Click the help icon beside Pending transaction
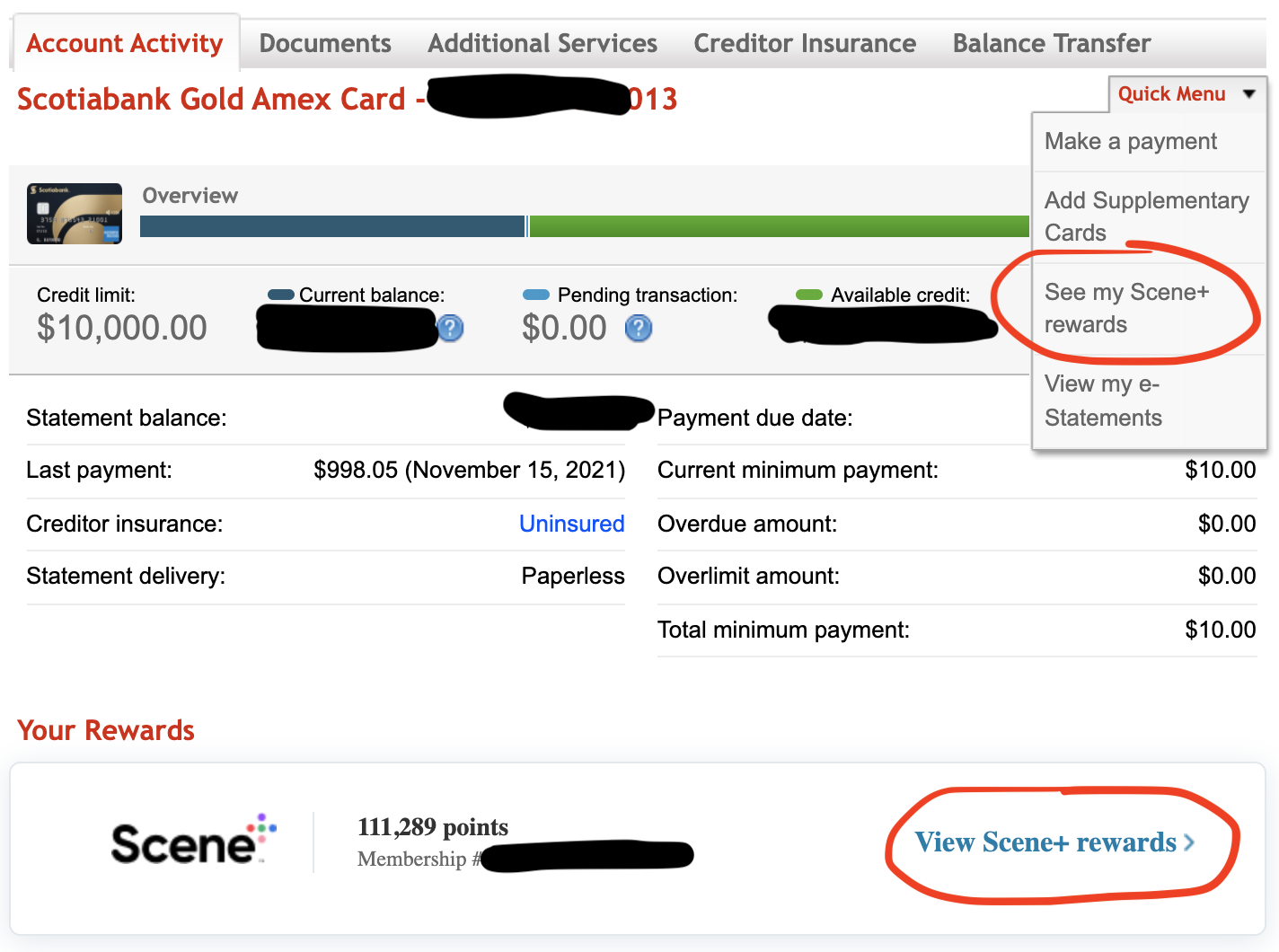 coord(638,329)
